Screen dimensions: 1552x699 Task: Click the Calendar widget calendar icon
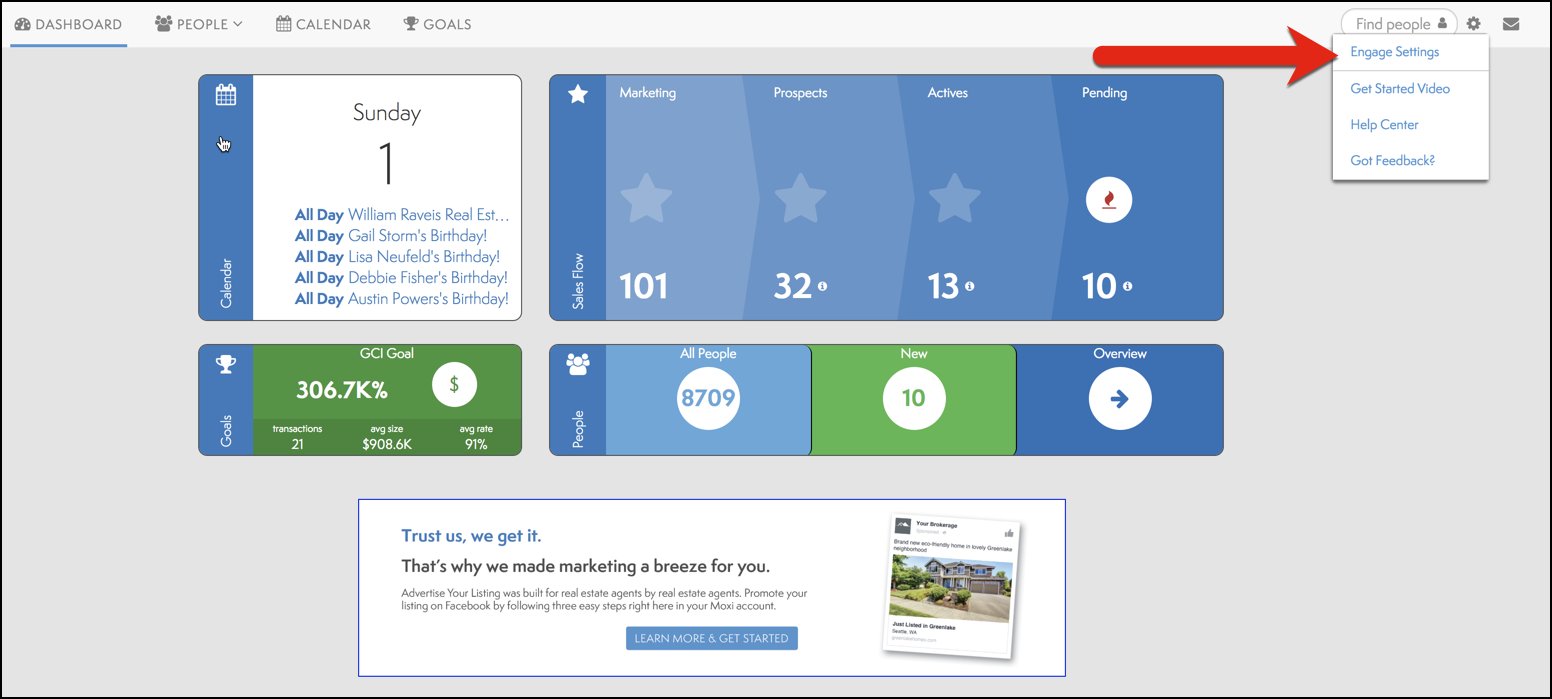point(226,95)
